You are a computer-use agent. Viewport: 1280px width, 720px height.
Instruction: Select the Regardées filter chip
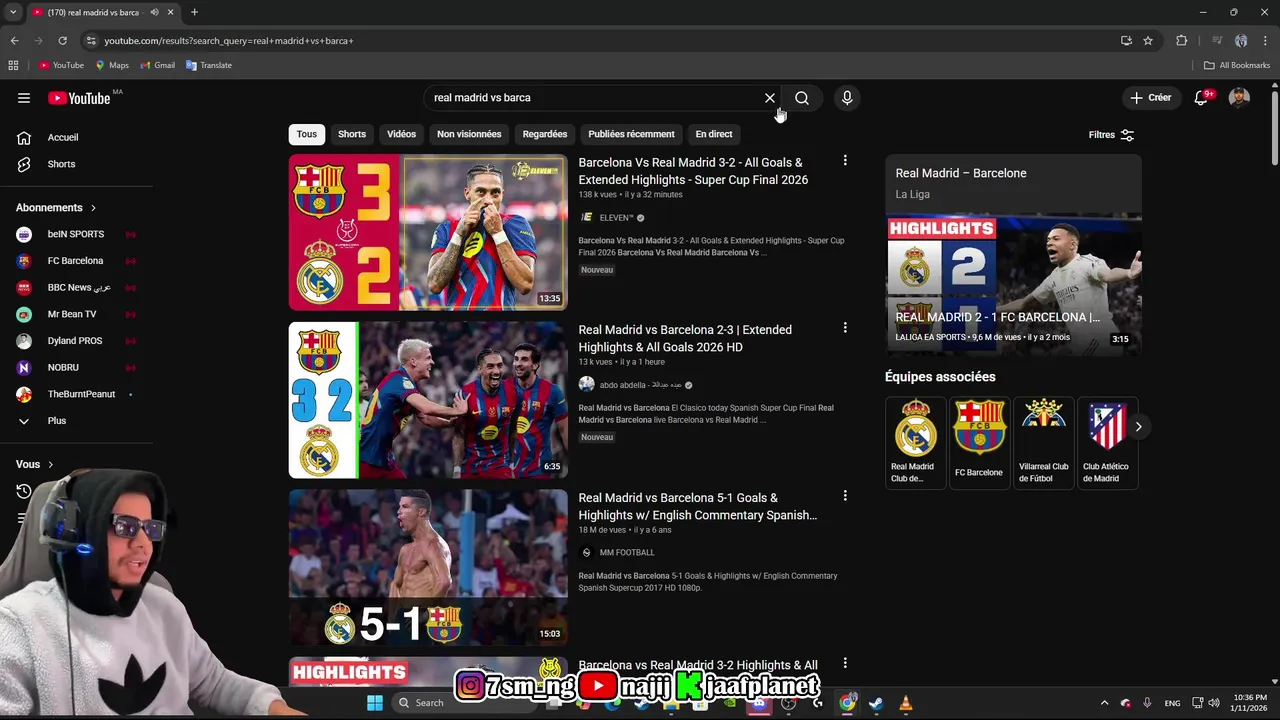[545, 134]
